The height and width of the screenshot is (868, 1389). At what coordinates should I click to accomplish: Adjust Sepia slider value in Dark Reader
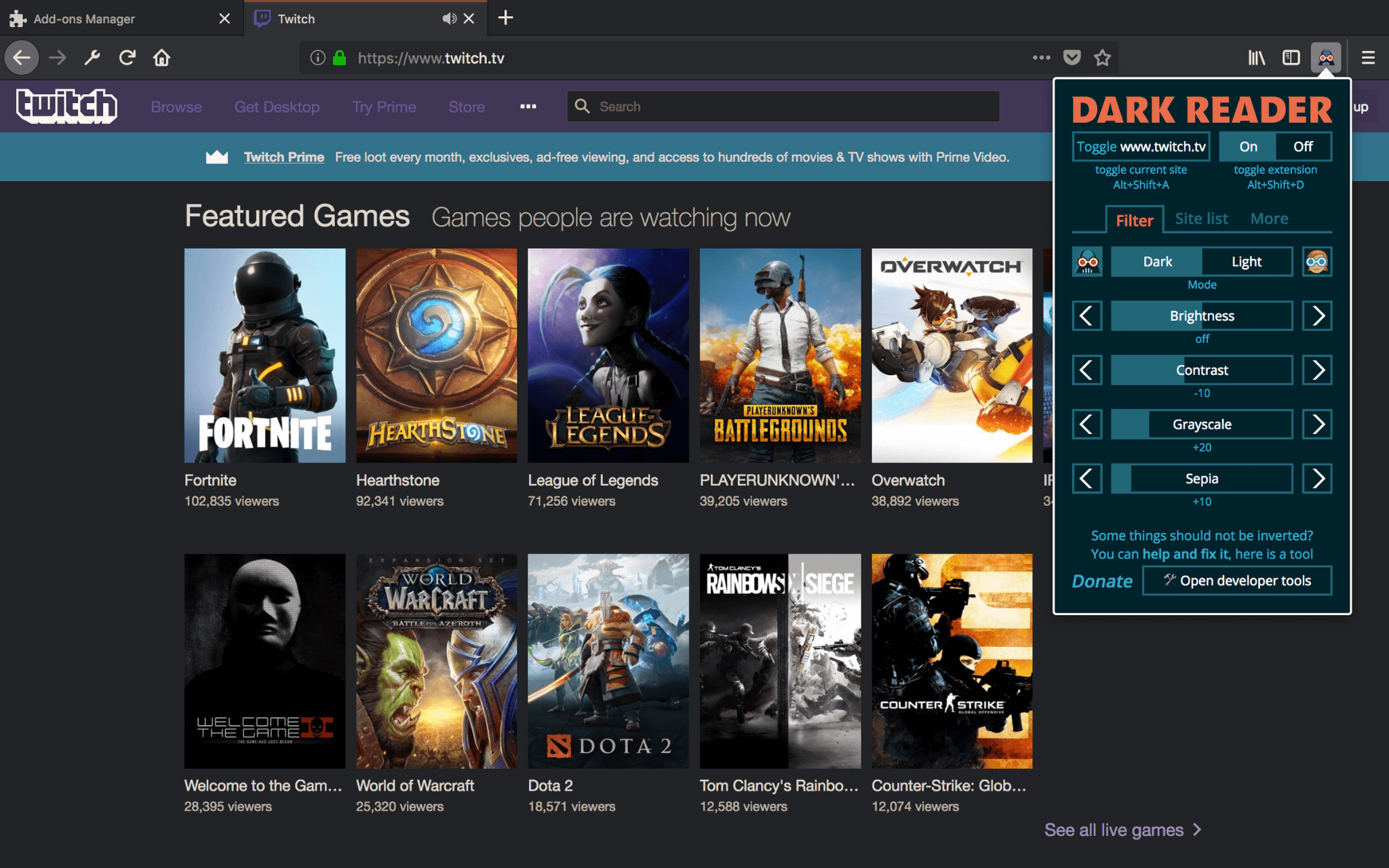(1200, 478)
